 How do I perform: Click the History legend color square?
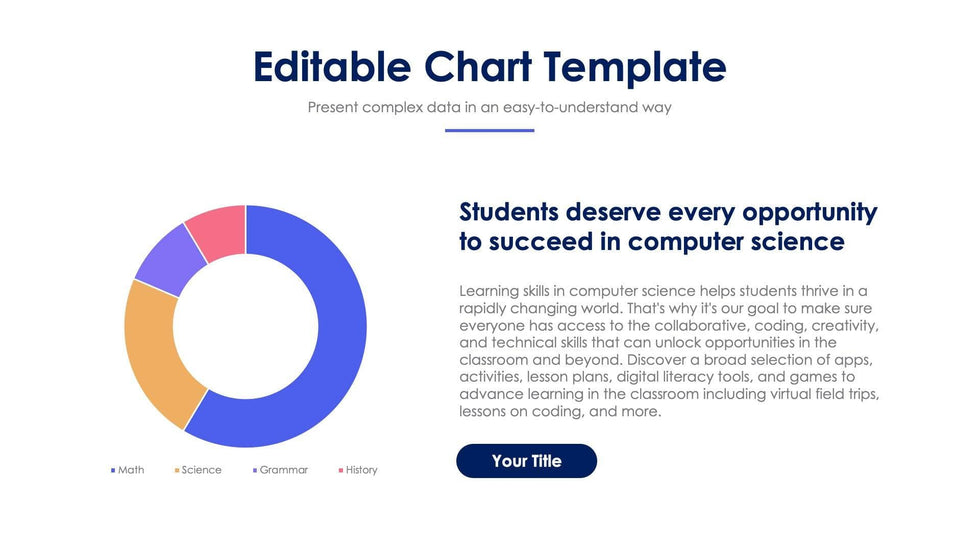341,470
